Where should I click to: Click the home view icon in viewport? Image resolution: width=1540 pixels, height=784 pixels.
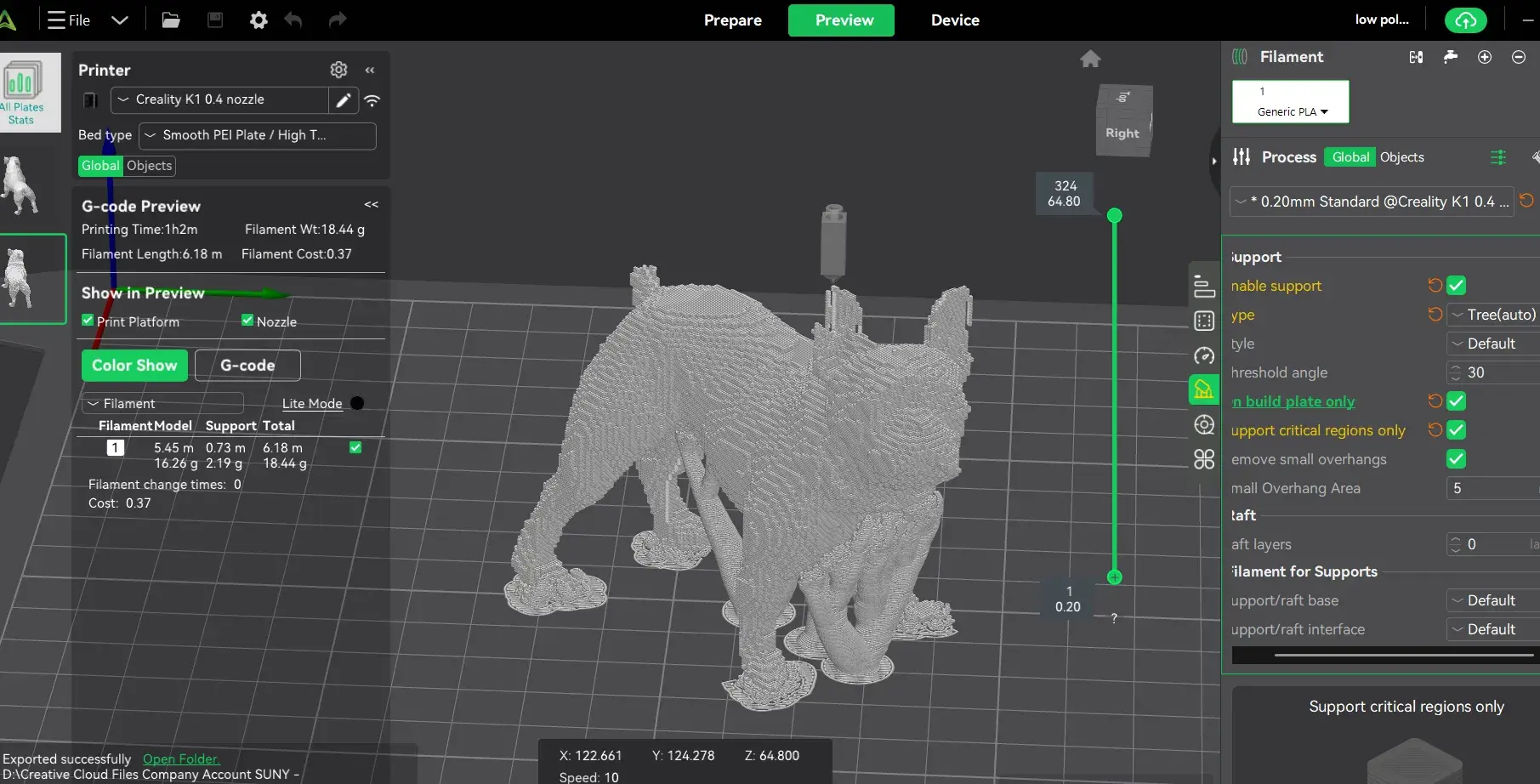coord(1090,59)
